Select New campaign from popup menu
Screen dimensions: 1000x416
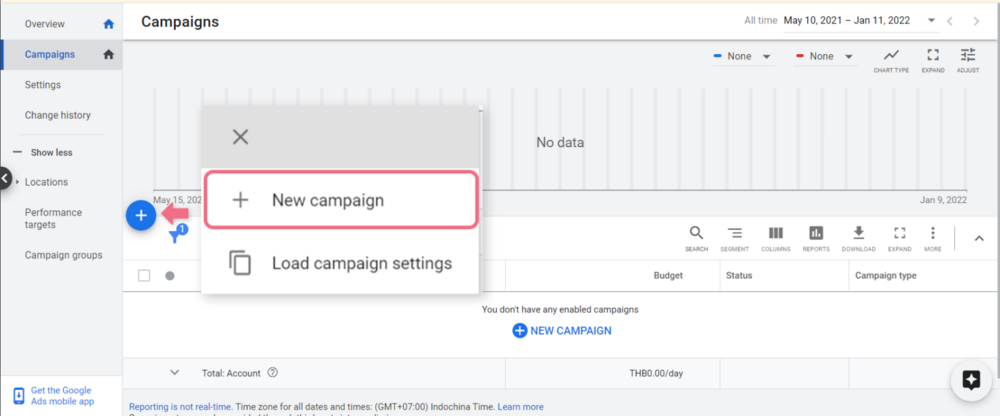coord(341,200)
